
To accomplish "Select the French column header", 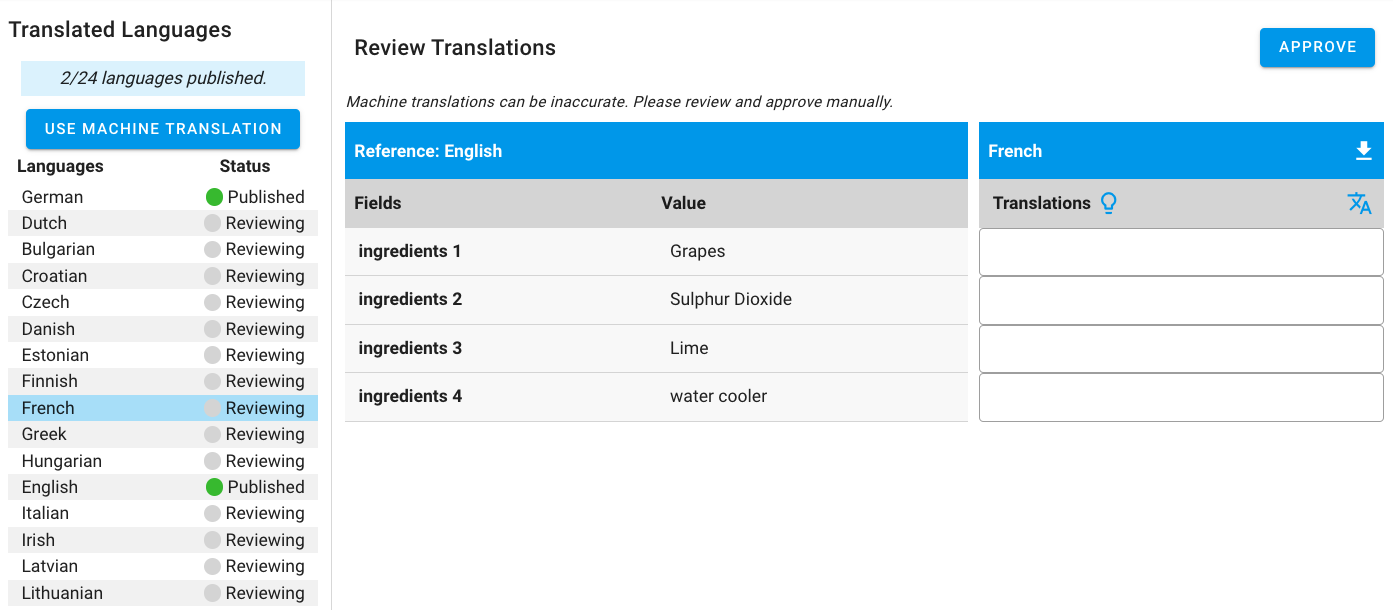I will [x=1015, y=150].
